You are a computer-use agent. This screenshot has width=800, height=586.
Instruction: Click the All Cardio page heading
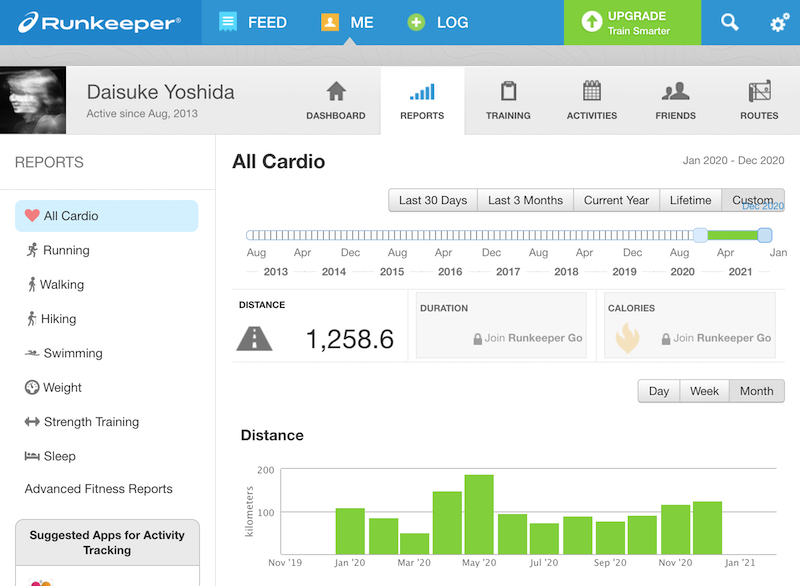279,162
